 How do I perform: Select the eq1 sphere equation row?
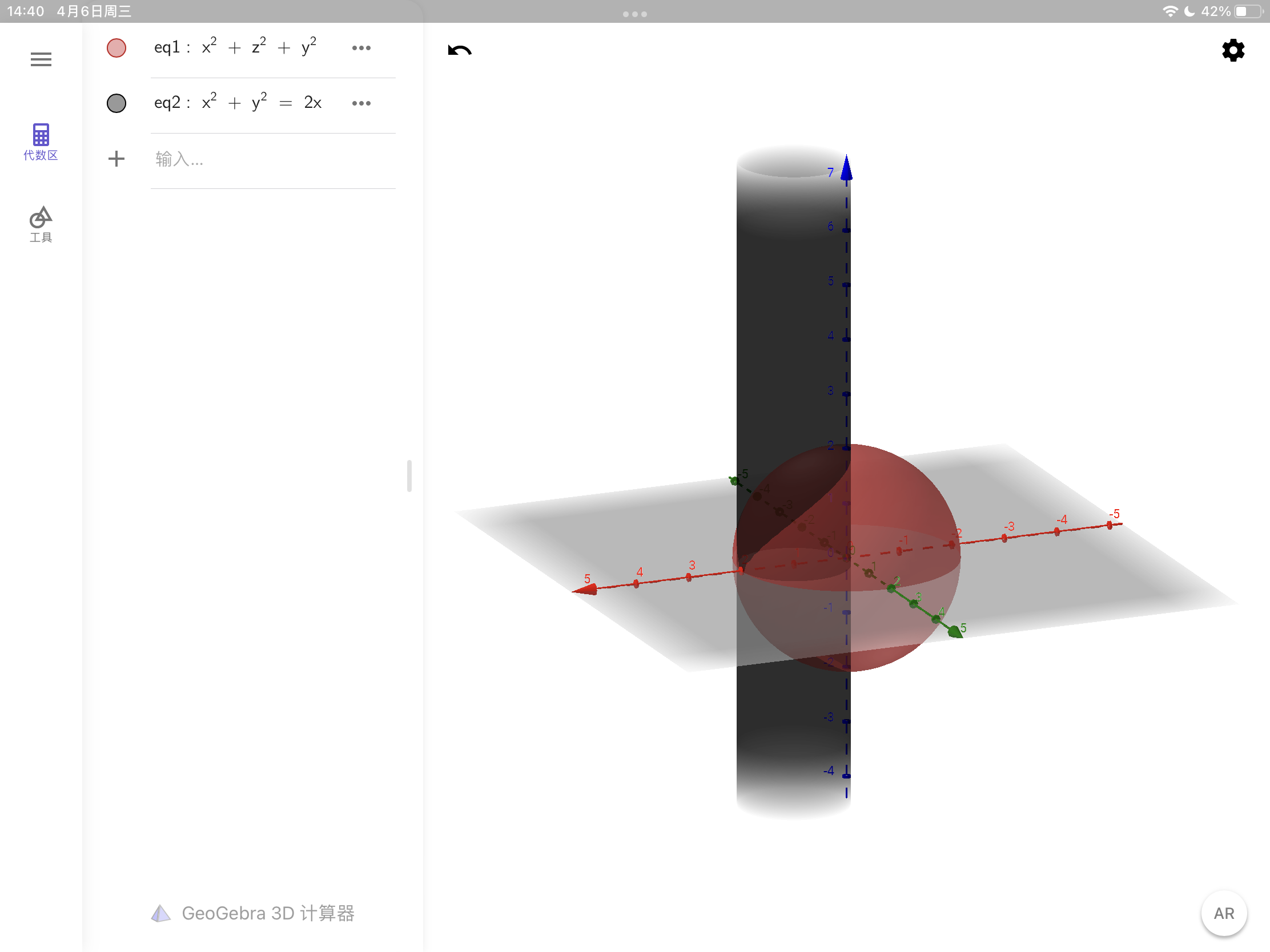[235, 47]
